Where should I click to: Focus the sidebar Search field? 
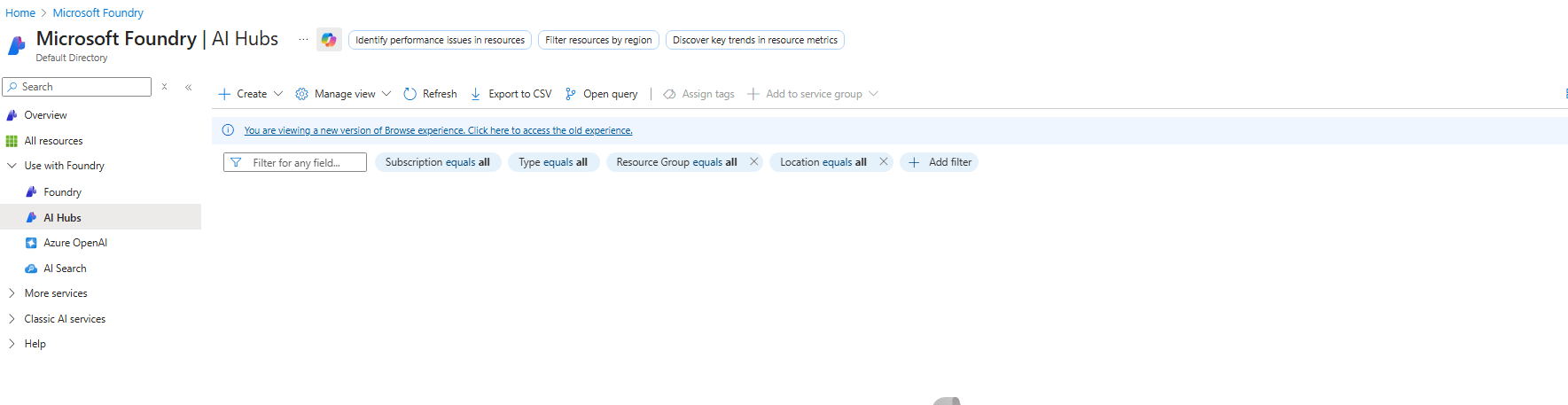(x=77, y=87)
